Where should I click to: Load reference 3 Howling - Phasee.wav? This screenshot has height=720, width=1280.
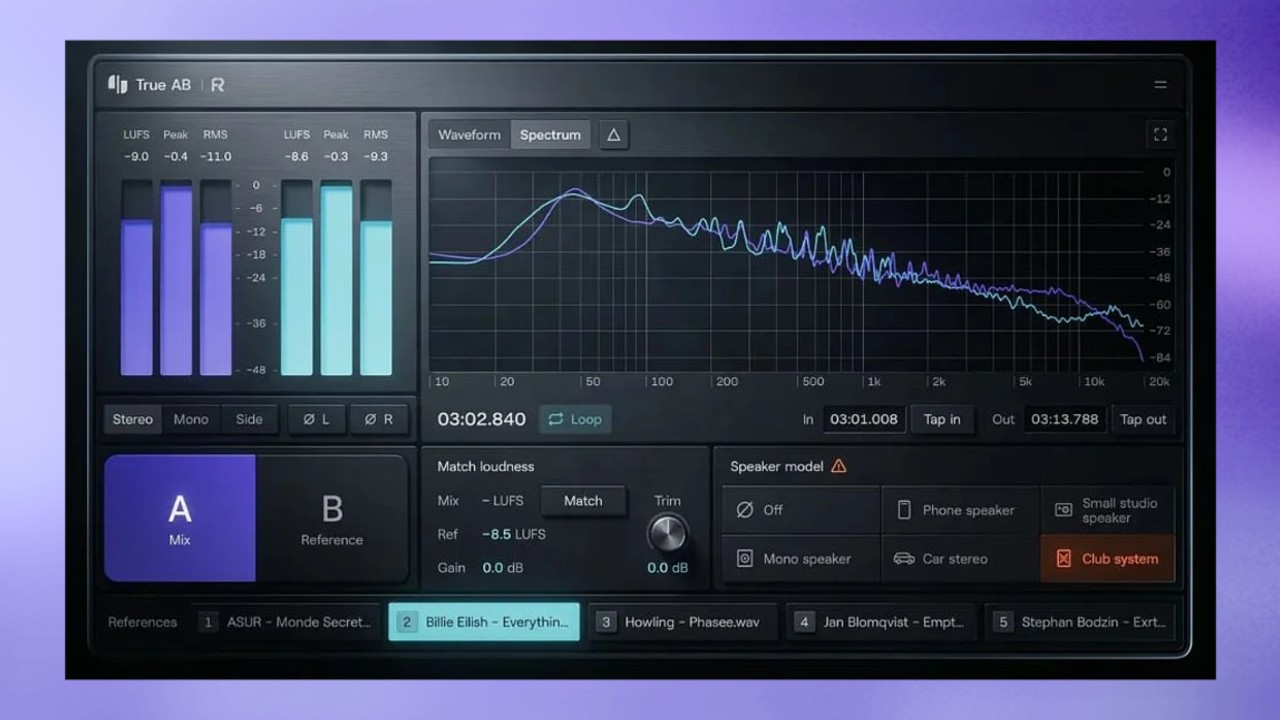(x=682, y=622)
